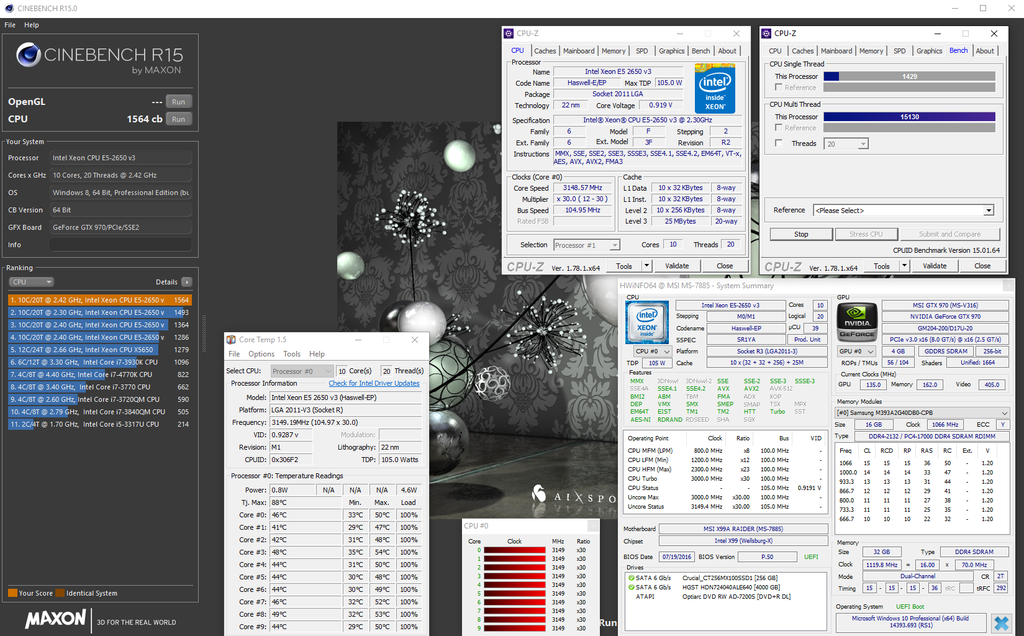Open the Options menu in Core Temp

tap(261, 354)
